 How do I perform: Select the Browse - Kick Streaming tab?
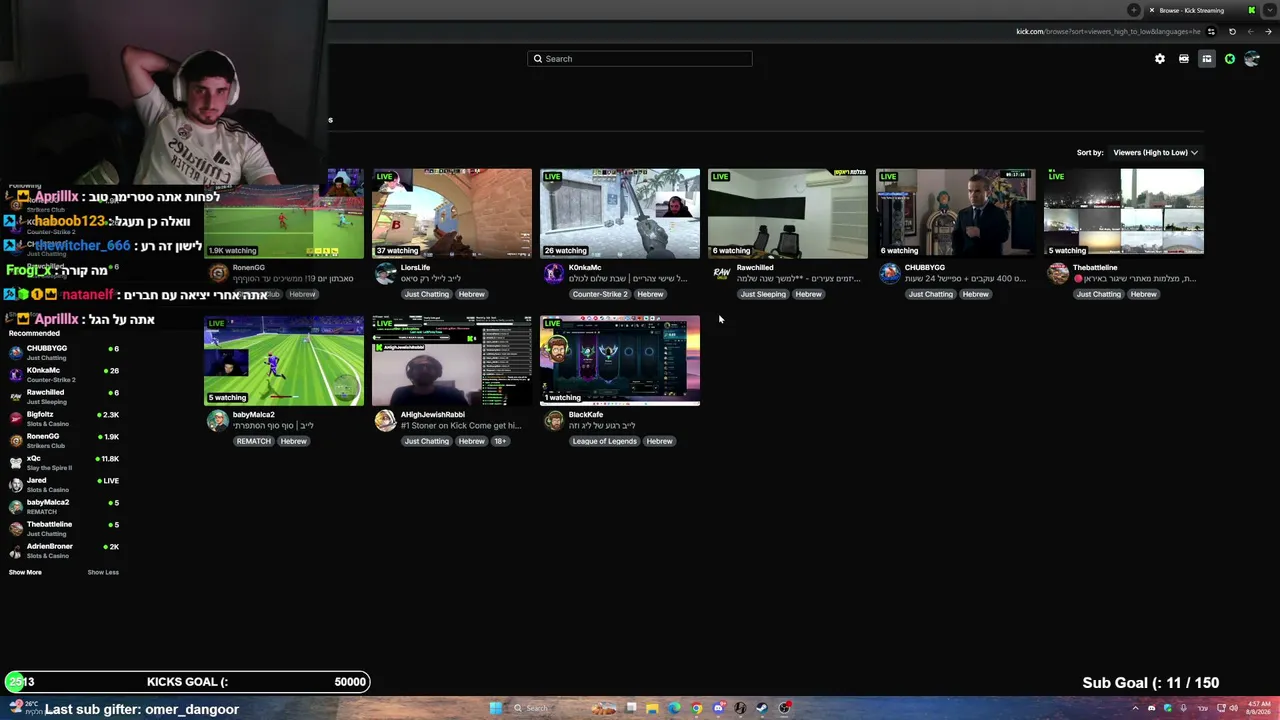(1200, 10)
